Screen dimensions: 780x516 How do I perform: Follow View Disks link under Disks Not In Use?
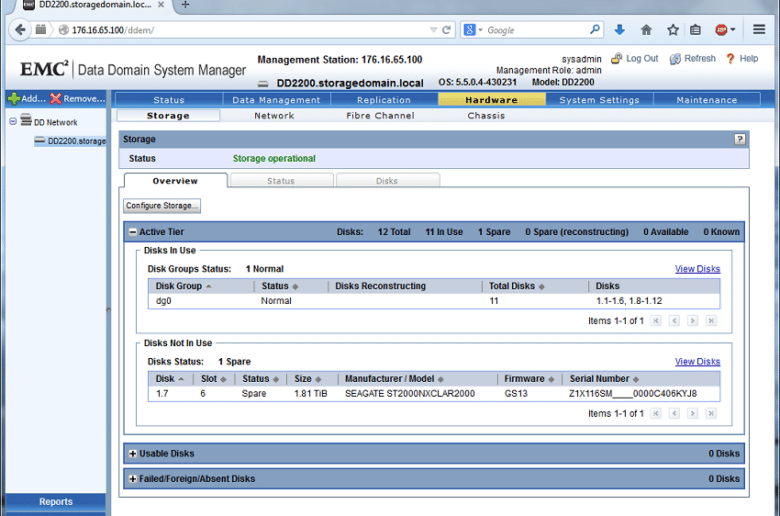697,361
